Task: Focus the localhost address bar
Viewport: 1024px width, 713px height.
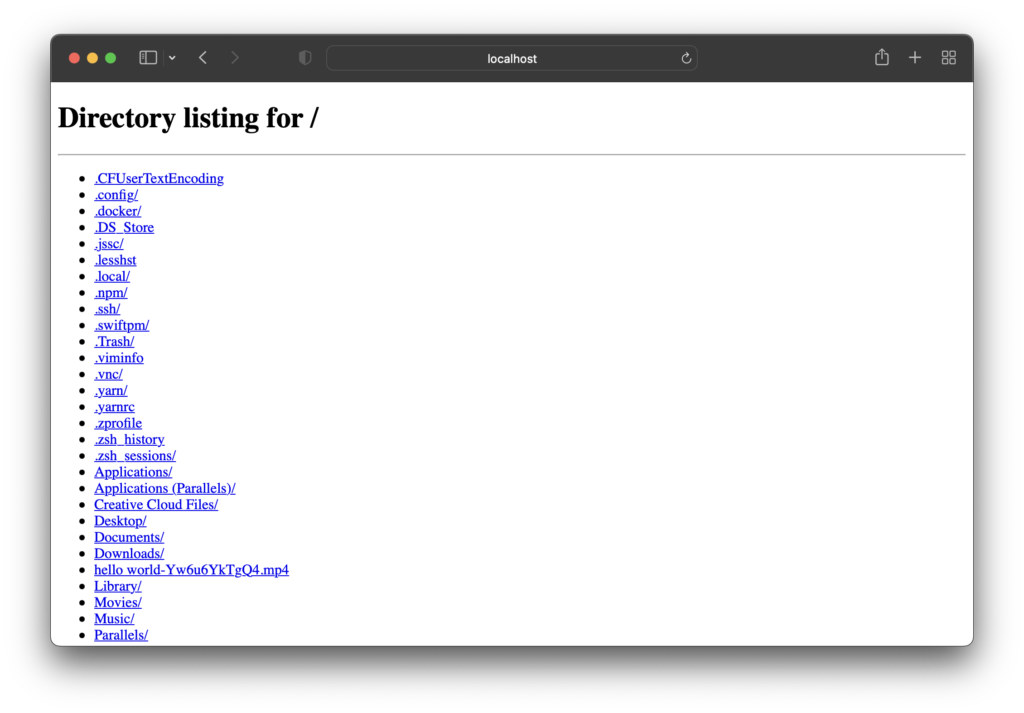Action: 511,58
